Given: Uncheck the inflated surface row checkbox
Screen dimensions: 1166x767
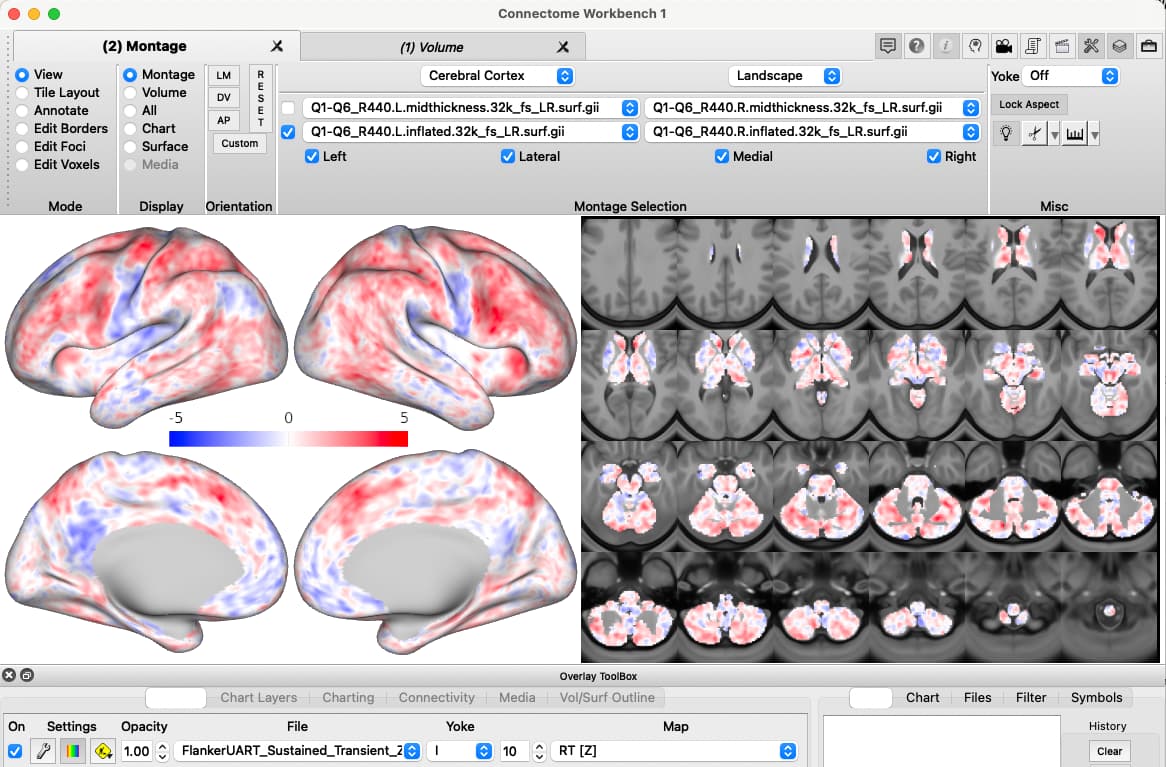Looking at the screenshot, I should click(x=288, y=132).
